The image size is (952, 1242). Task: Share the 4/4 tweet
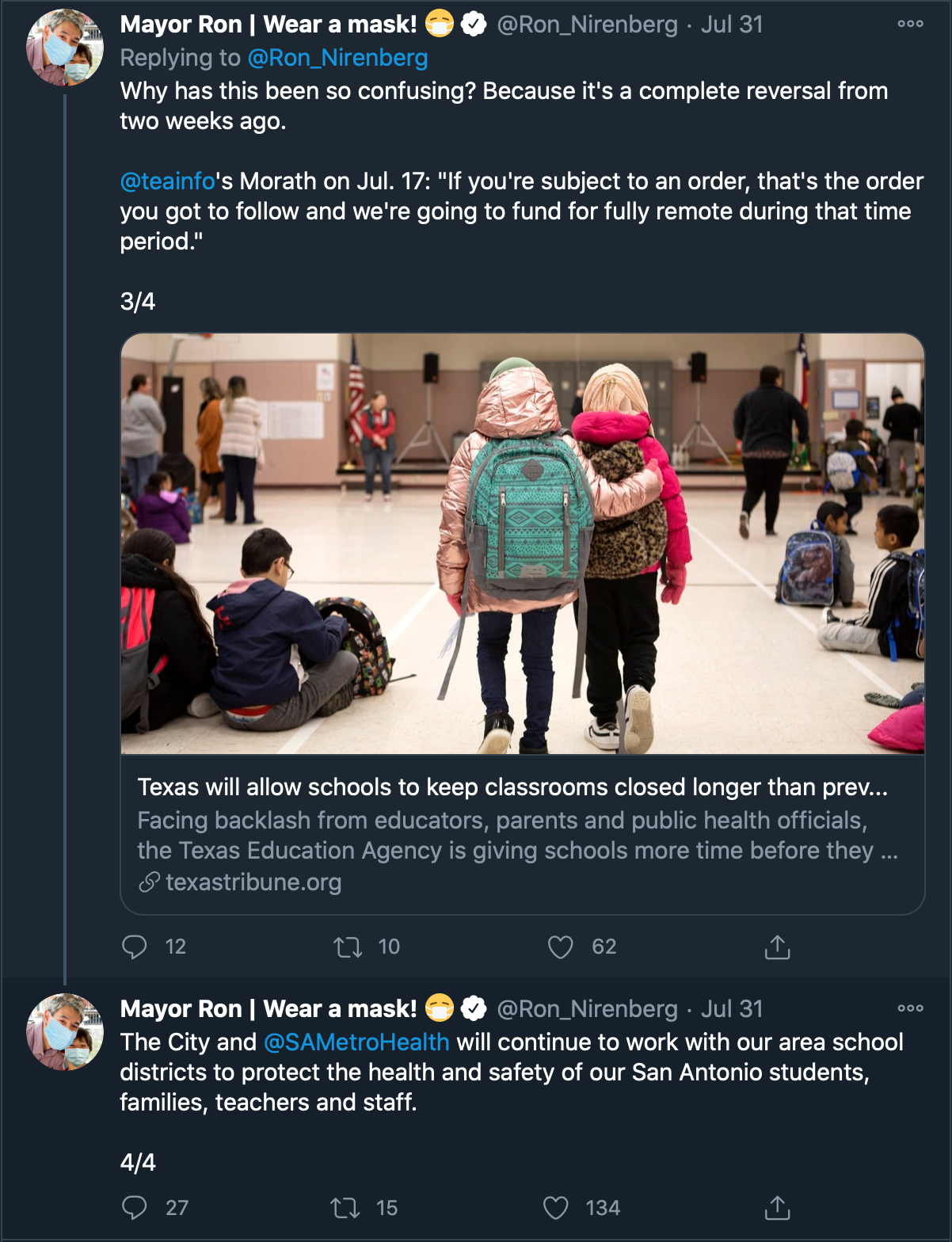point(777,1207)
